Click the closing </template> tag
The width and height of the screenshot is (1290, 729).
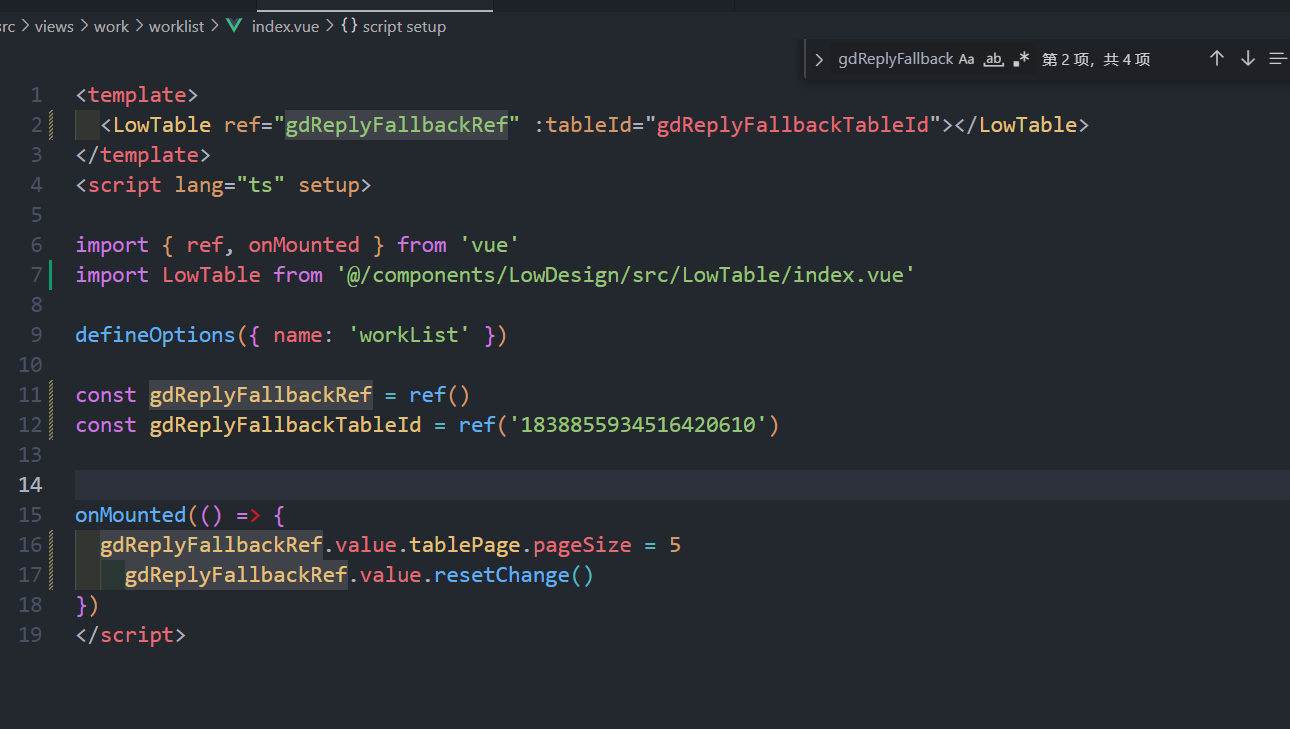143,155
